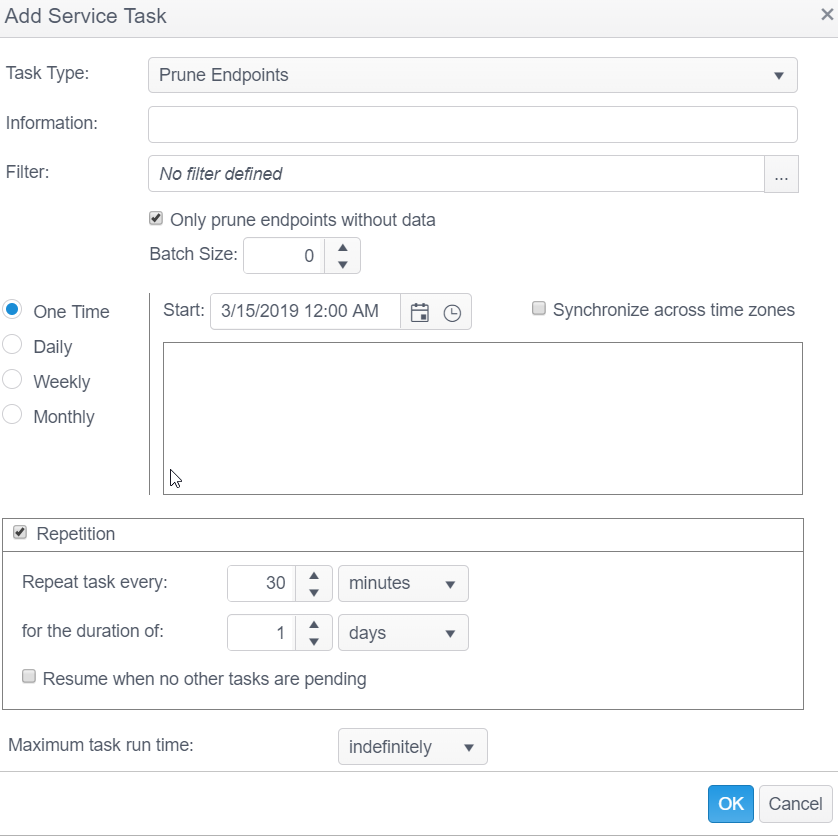
Task: Click the Information text field
Action: click(472, 124)
